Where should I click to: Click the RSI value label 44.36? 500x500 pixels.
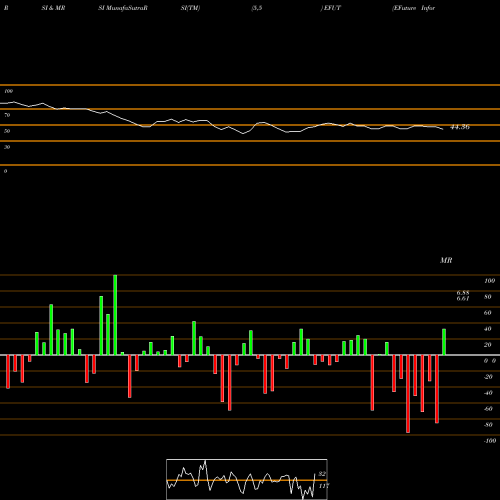tap(460, 127)
